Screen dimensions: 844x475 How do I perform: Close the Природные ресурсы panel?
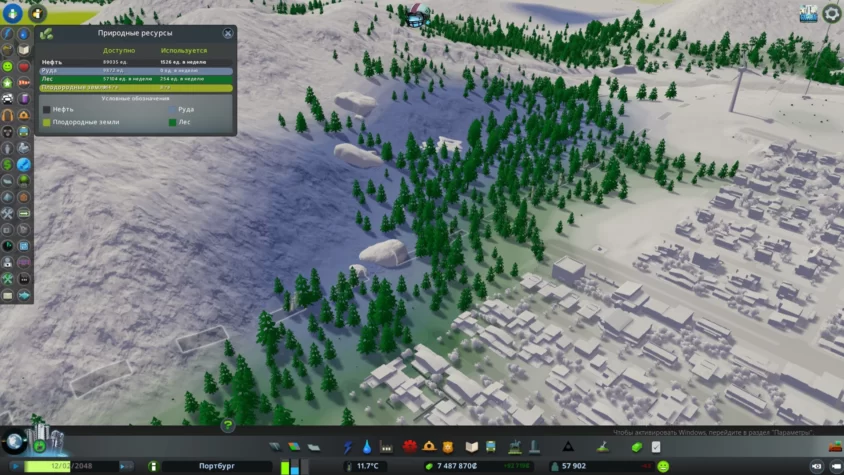[228, 33]
